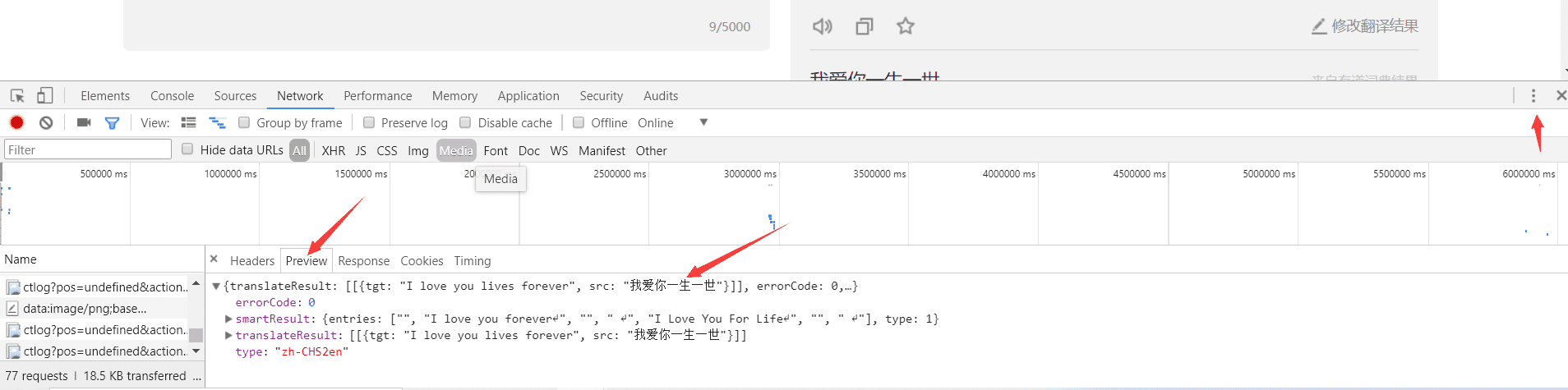The height and width of the screenshot is (390, 1568).
Task: Check the Disable cache option
Action: [465, 122]
